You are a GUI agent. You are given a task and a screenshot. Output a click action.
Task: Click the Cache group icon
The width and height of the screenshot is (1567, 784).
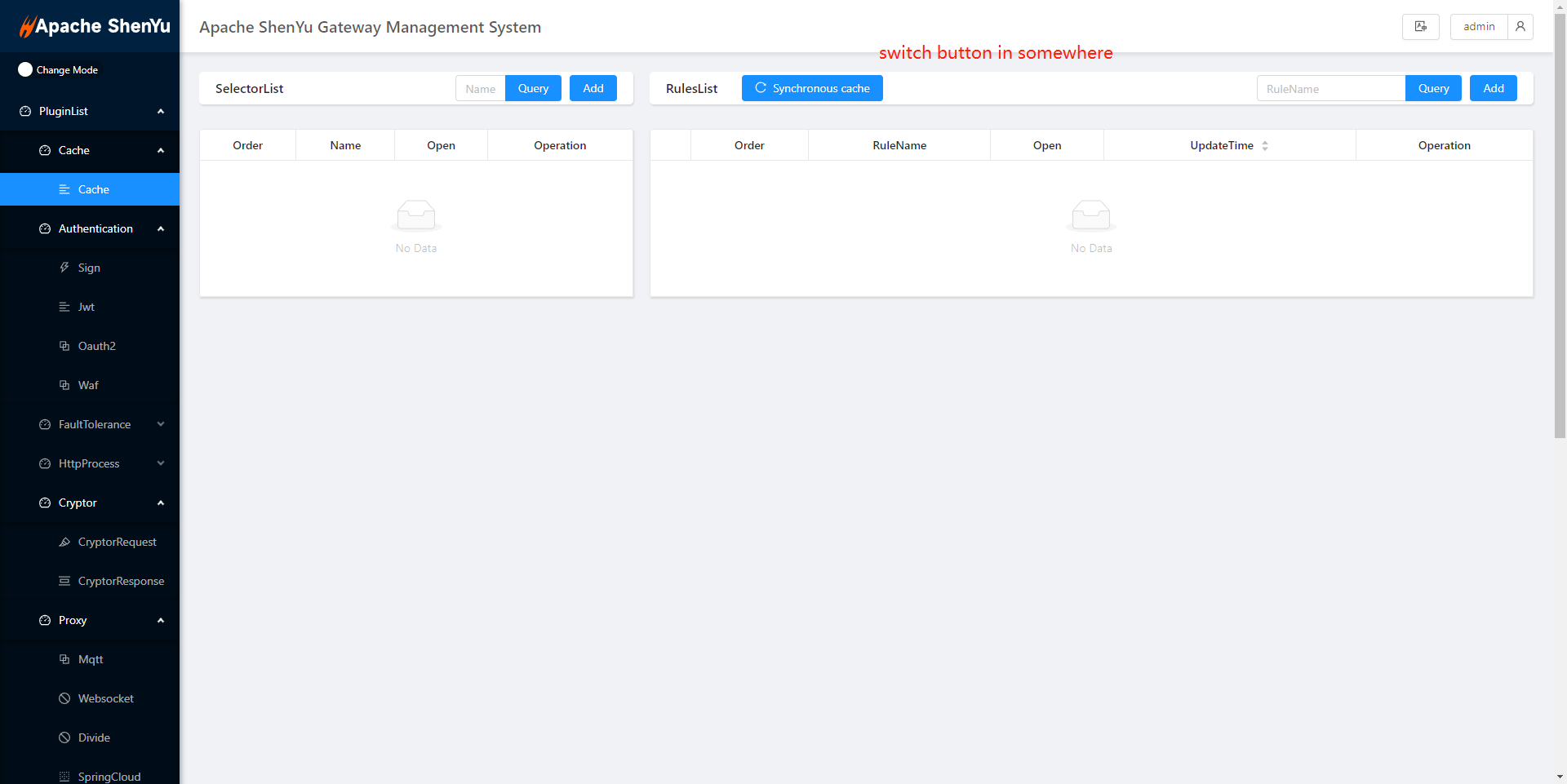(x=45, y=150)
